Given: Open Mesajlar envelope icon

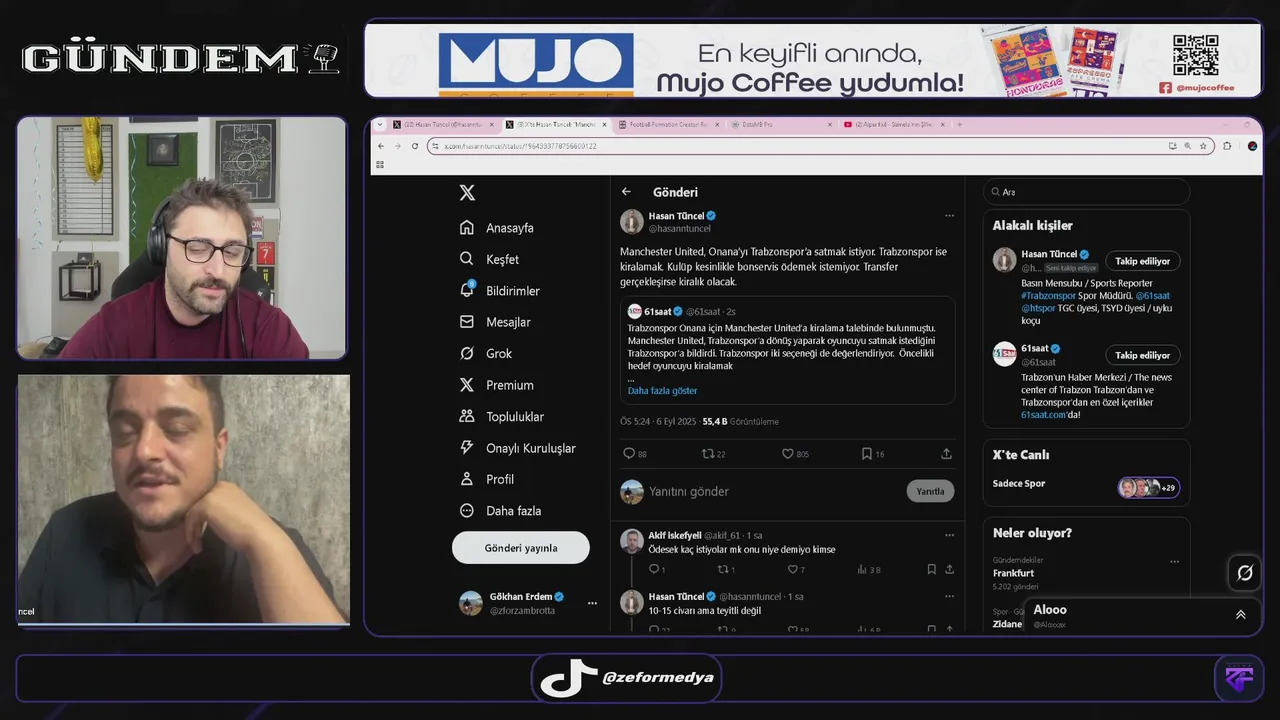Looking at the screenshot, I should tap(467, 322).
